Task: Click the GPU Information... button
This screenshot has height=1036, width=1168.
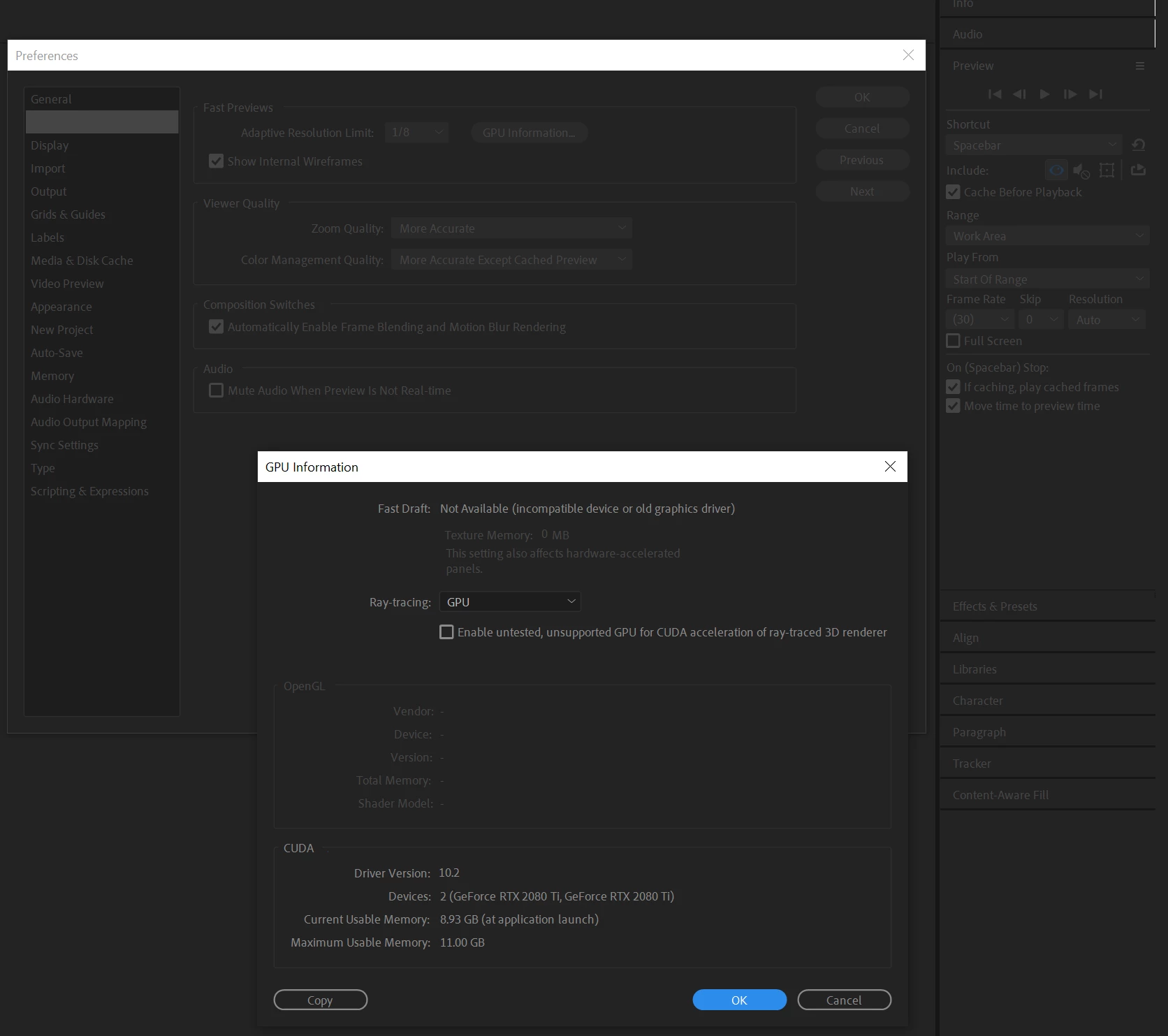Action: [x=529, y=132]
